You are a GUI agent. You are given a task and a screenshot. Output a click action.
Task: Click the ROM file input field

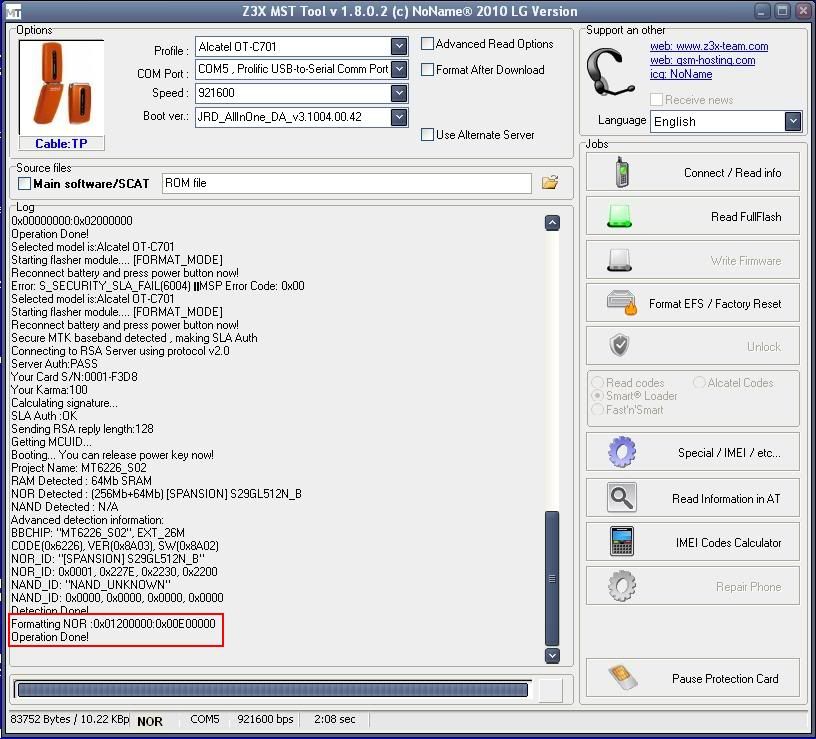point(346,183)
